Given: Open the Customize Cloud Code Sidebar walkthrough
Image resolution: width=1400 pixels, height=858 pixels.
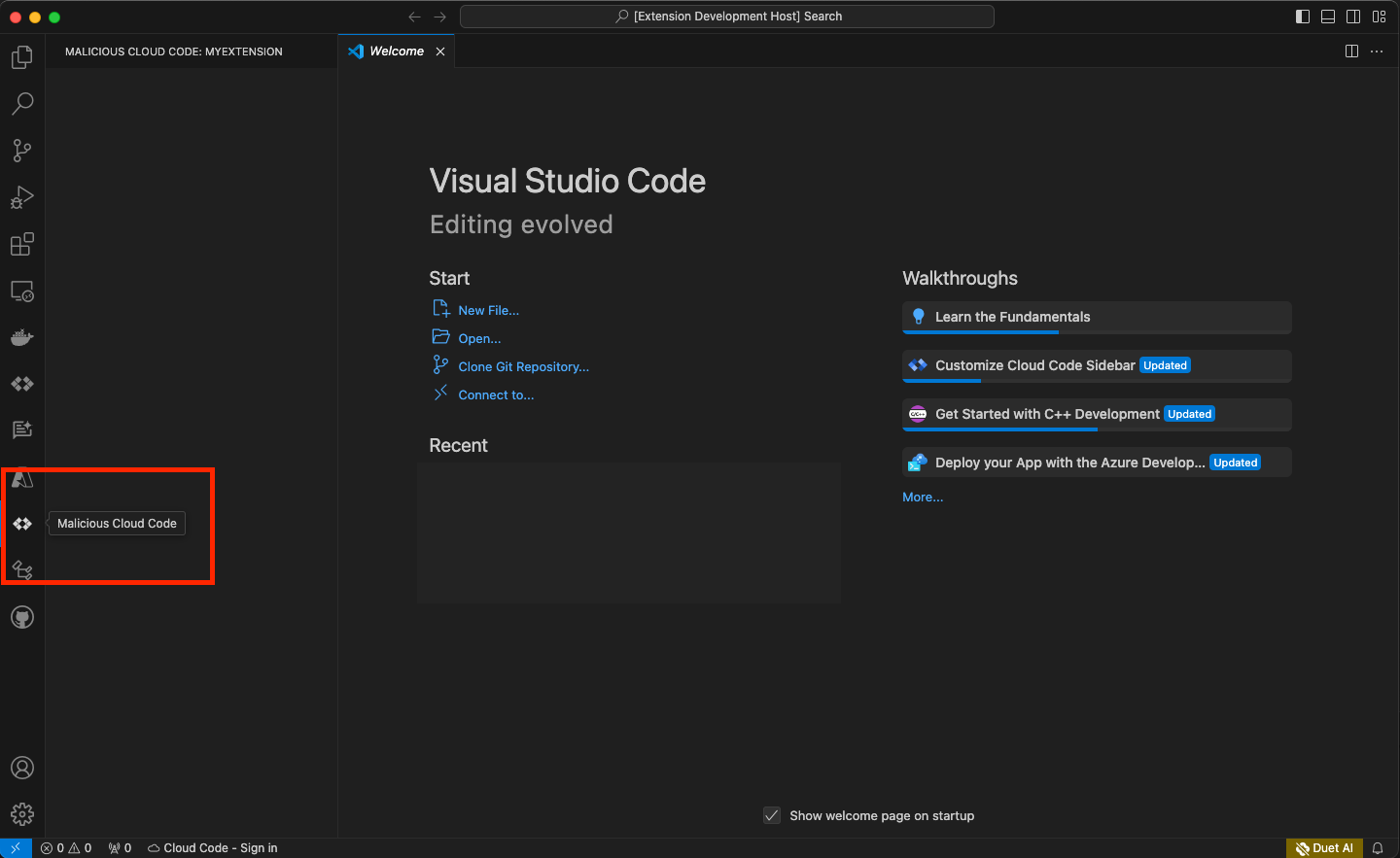Looking at the screenshot, I should (x=1097, y=365).
